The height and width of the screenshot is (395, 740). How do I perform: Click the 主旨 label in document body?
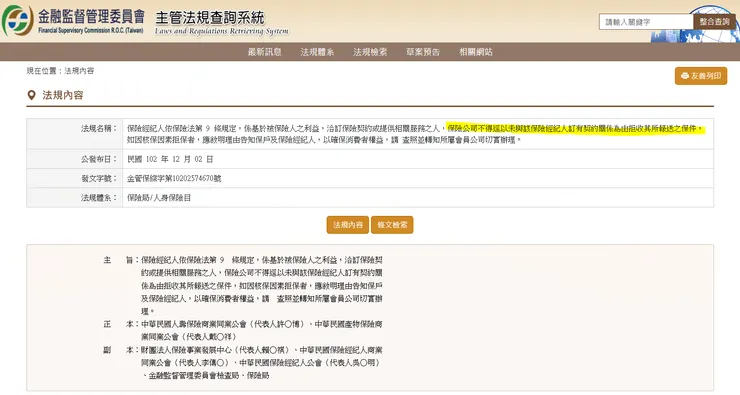tap(121, 260)
